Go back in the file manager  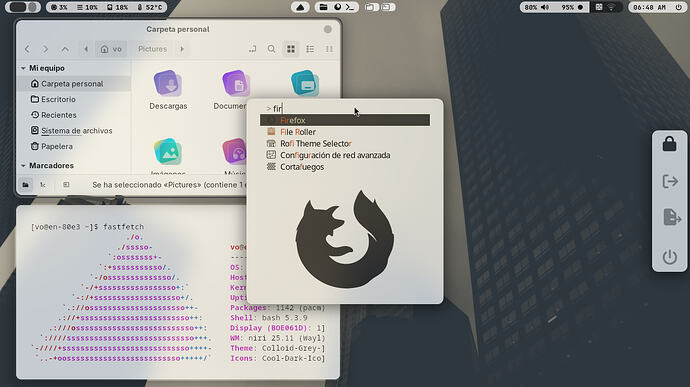(27, 49)
